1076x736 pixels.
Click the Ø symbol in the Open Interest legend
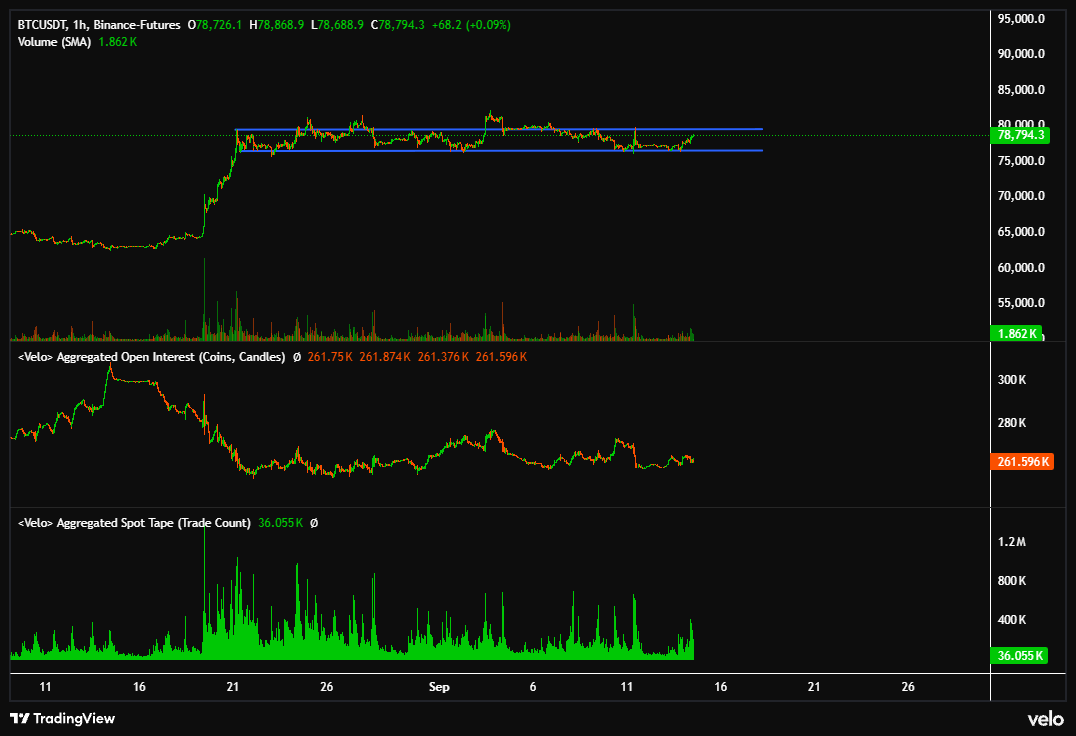296,357
